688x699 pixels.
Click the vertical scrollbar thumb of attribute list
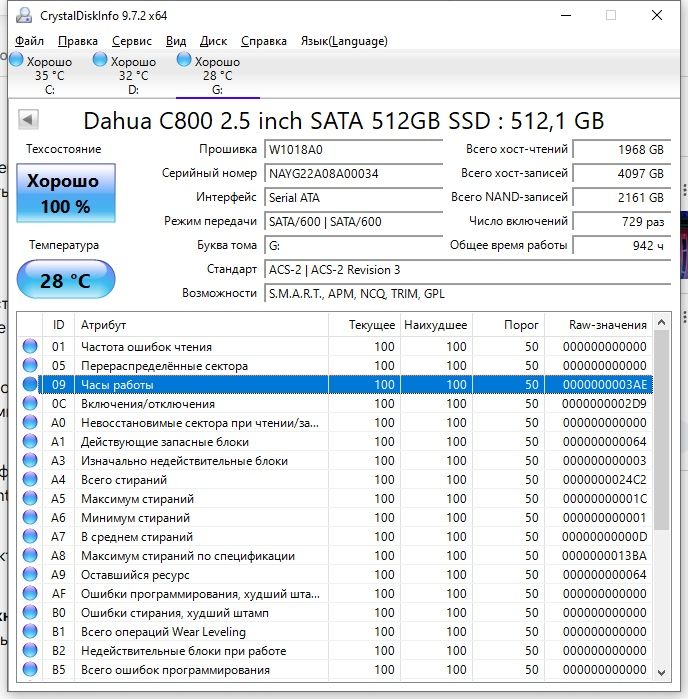pyautogui.click(x=662, y=430)
